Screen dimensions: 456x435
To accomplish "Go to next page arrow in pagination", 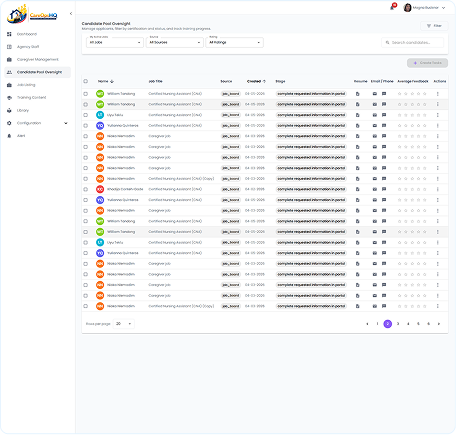I will pyautogui.click(x=439, y=324).
